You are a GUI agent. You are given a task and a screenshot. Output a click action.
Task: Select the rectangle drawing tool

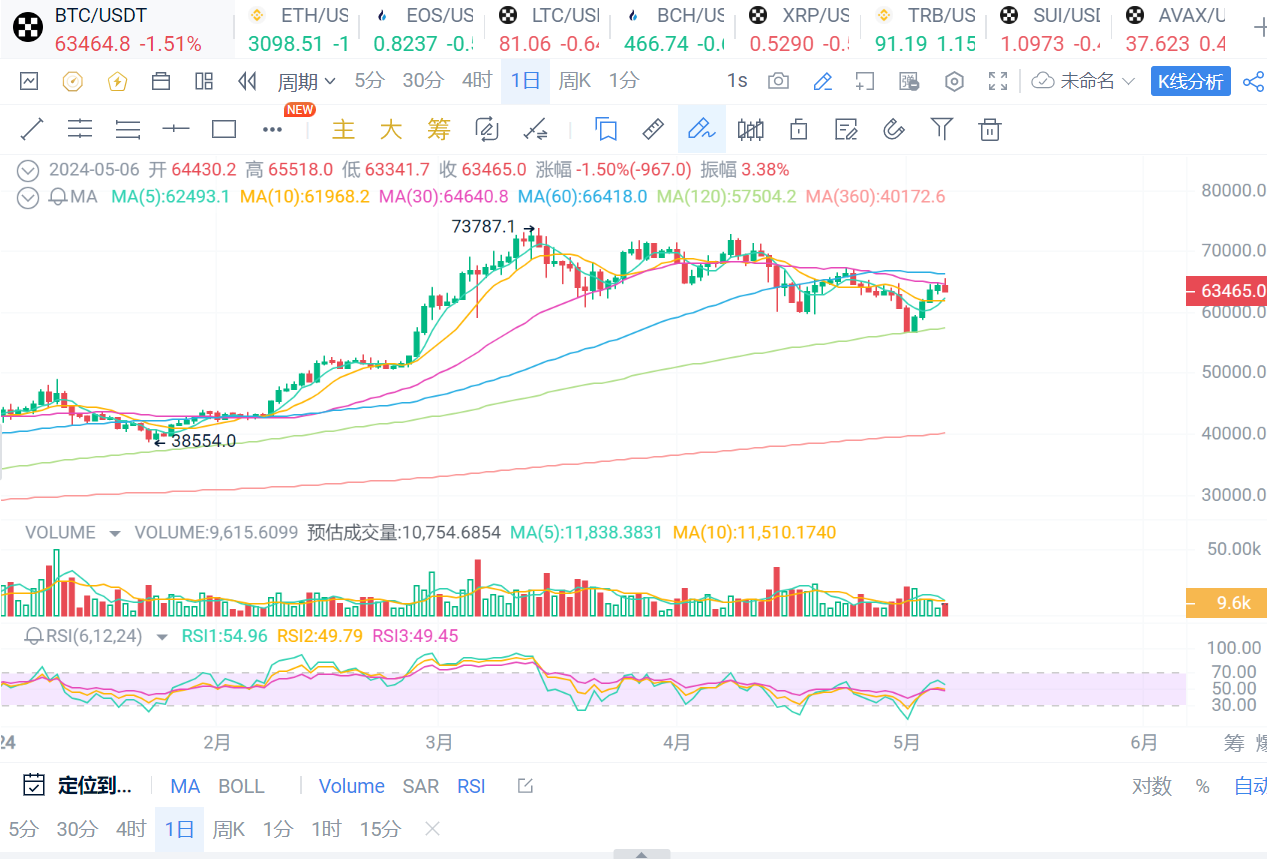(x=224, y=129)
